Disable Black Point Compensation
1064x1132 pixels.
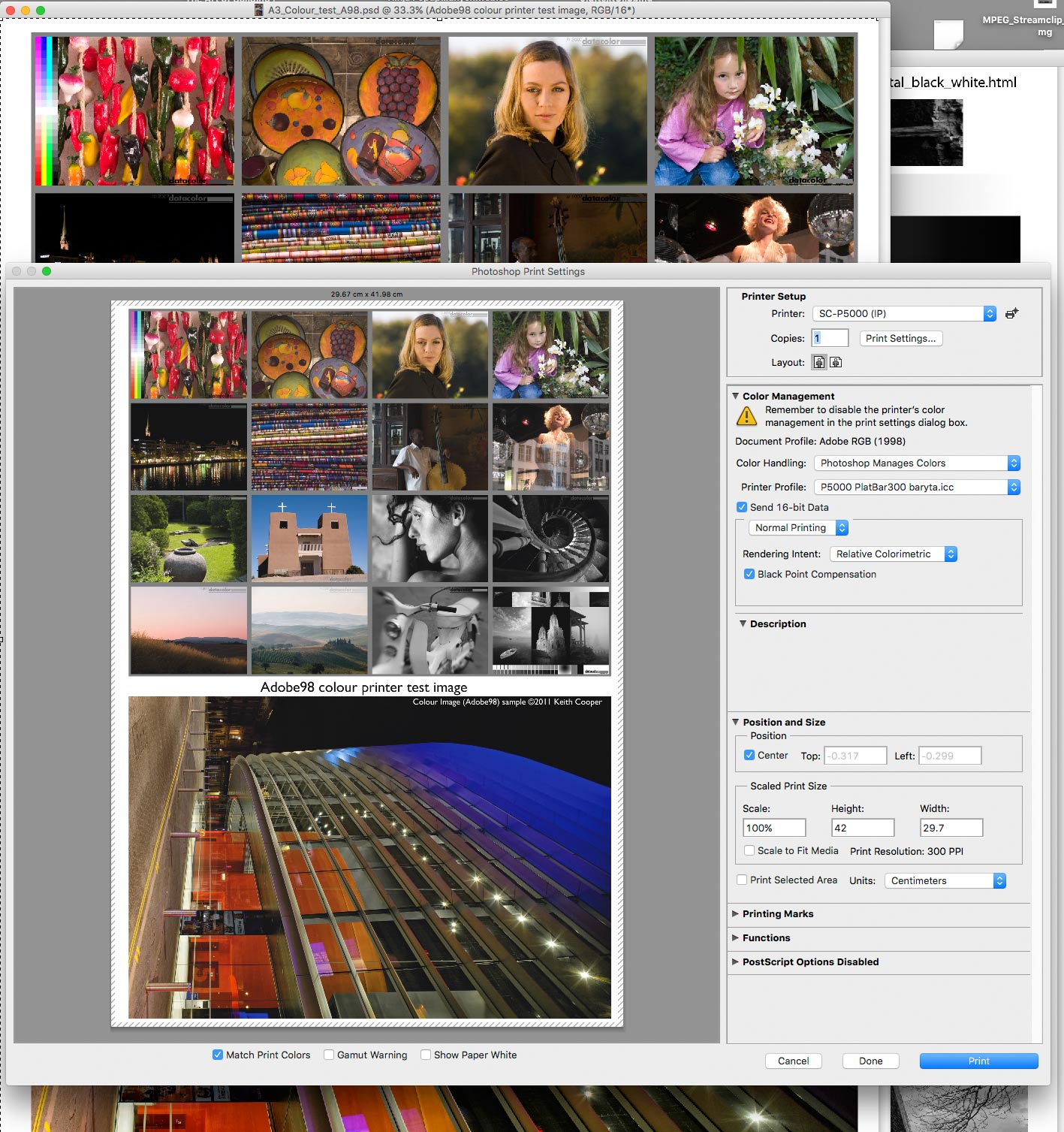(749, 574)
